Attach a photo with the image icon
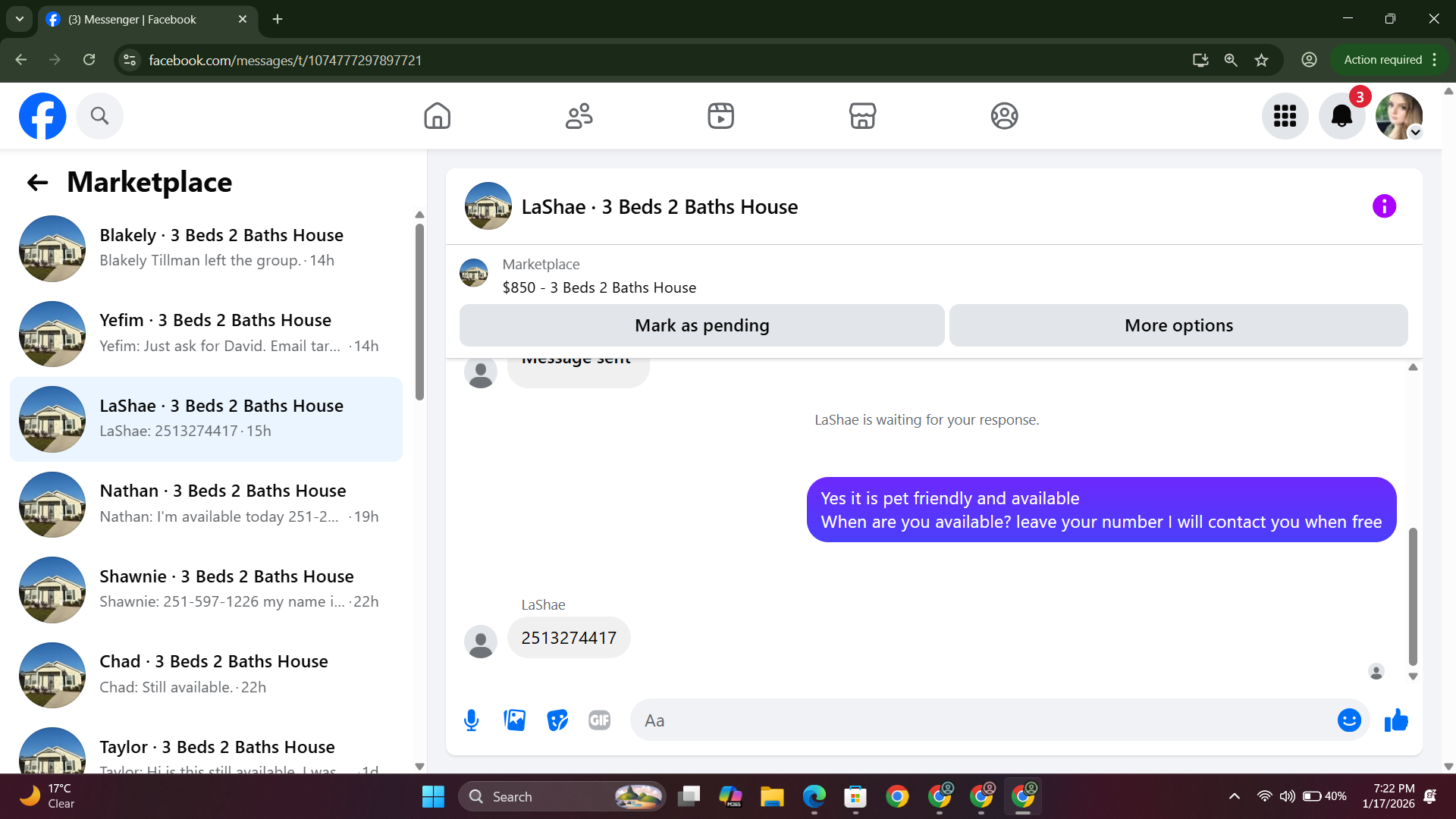 click(514, 720)
